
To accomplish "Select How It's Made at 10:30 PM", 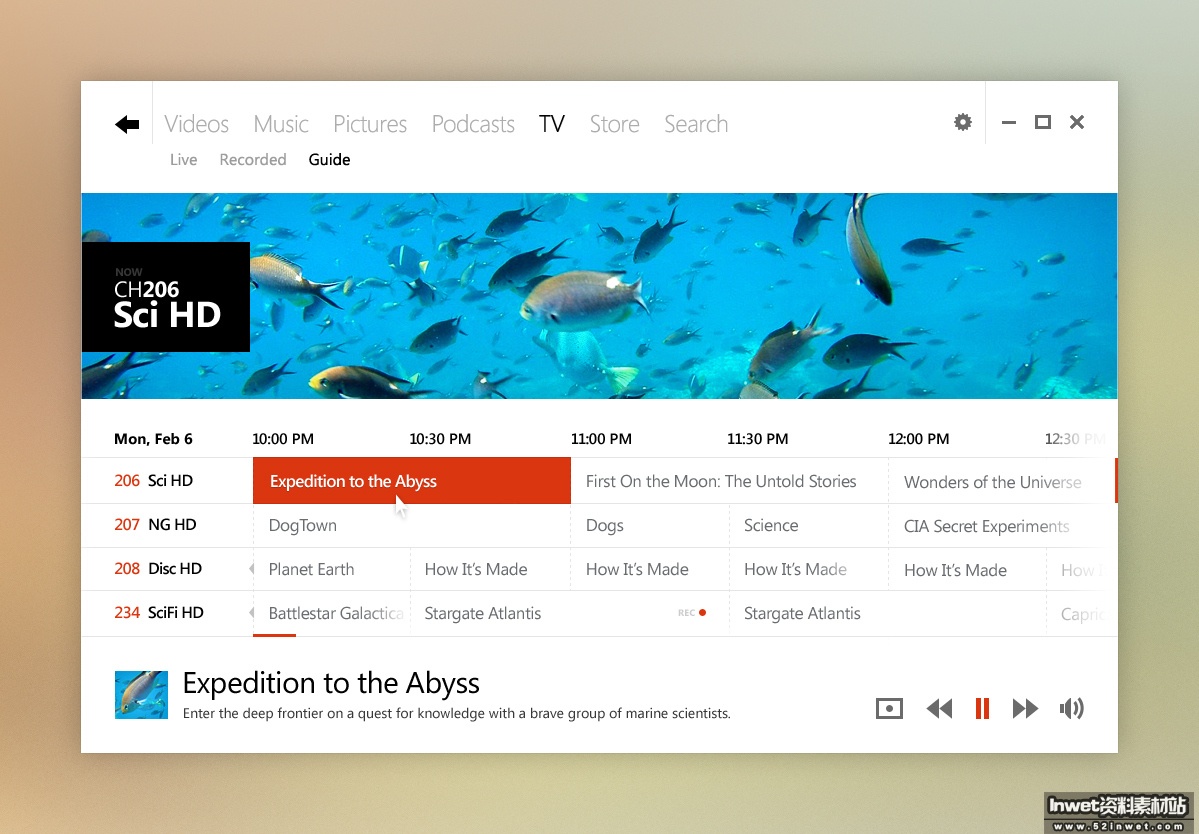I will pyautogui.click(x=491, y=569).
